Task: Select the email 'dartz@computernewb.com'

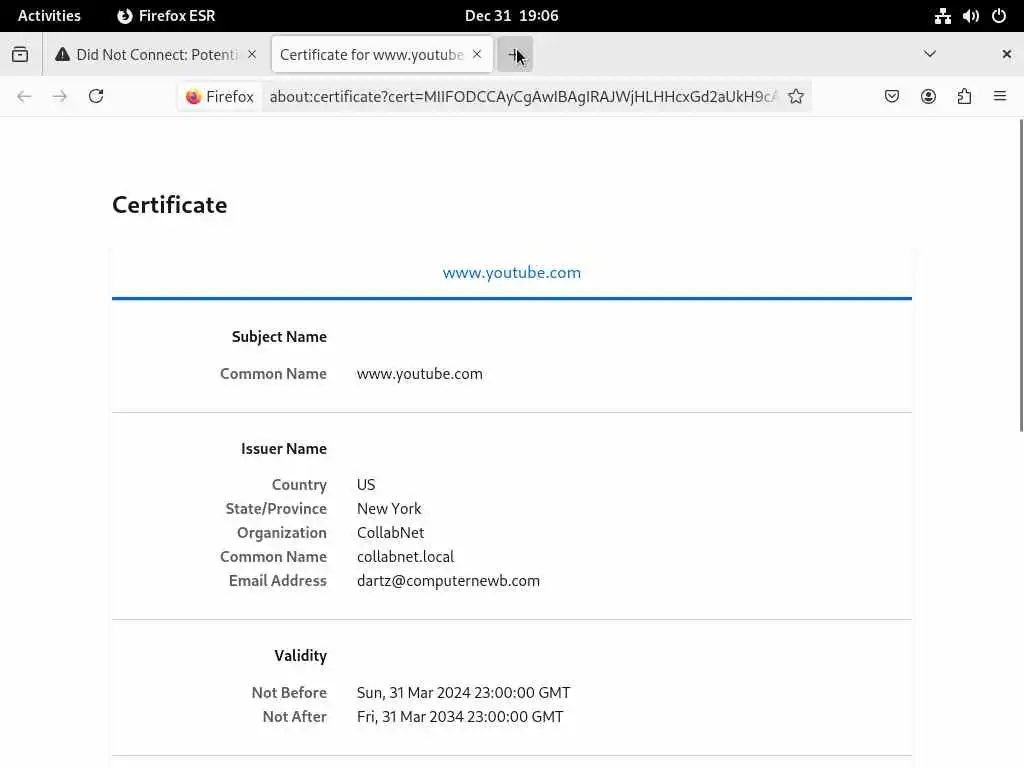Action: pyautogui.click(x=448, y=581)
